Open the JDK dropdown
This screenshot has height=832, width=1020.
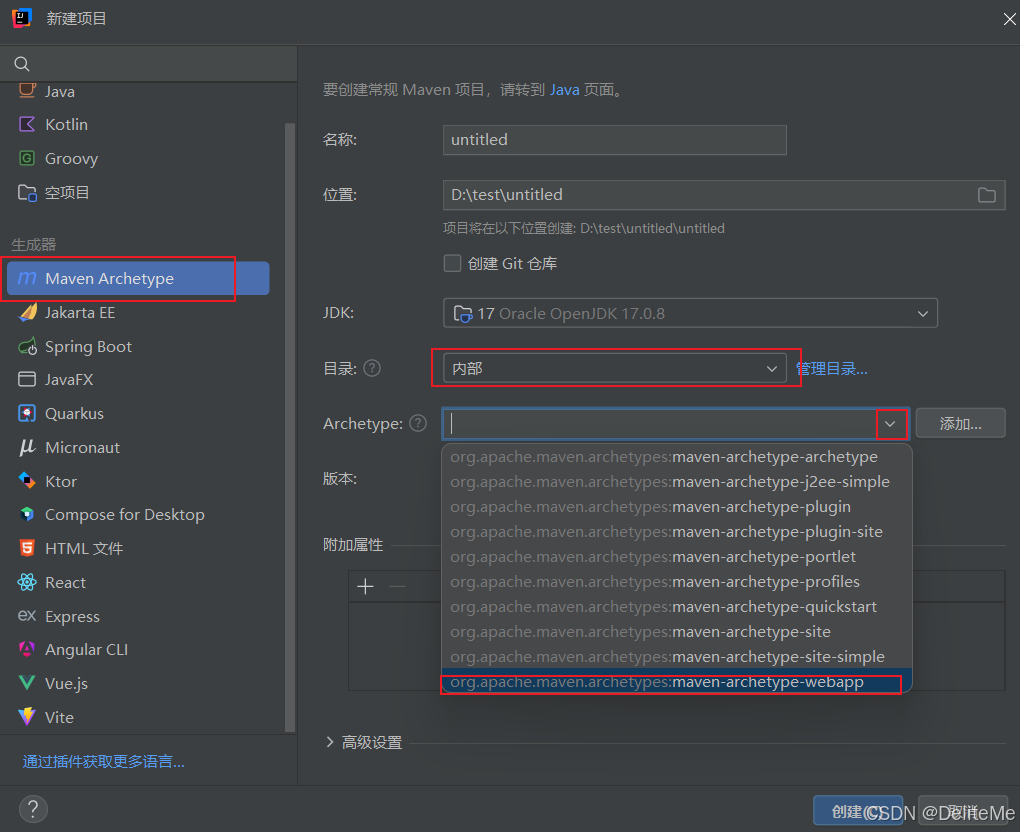pyautogui.click(x=690, y=313)
